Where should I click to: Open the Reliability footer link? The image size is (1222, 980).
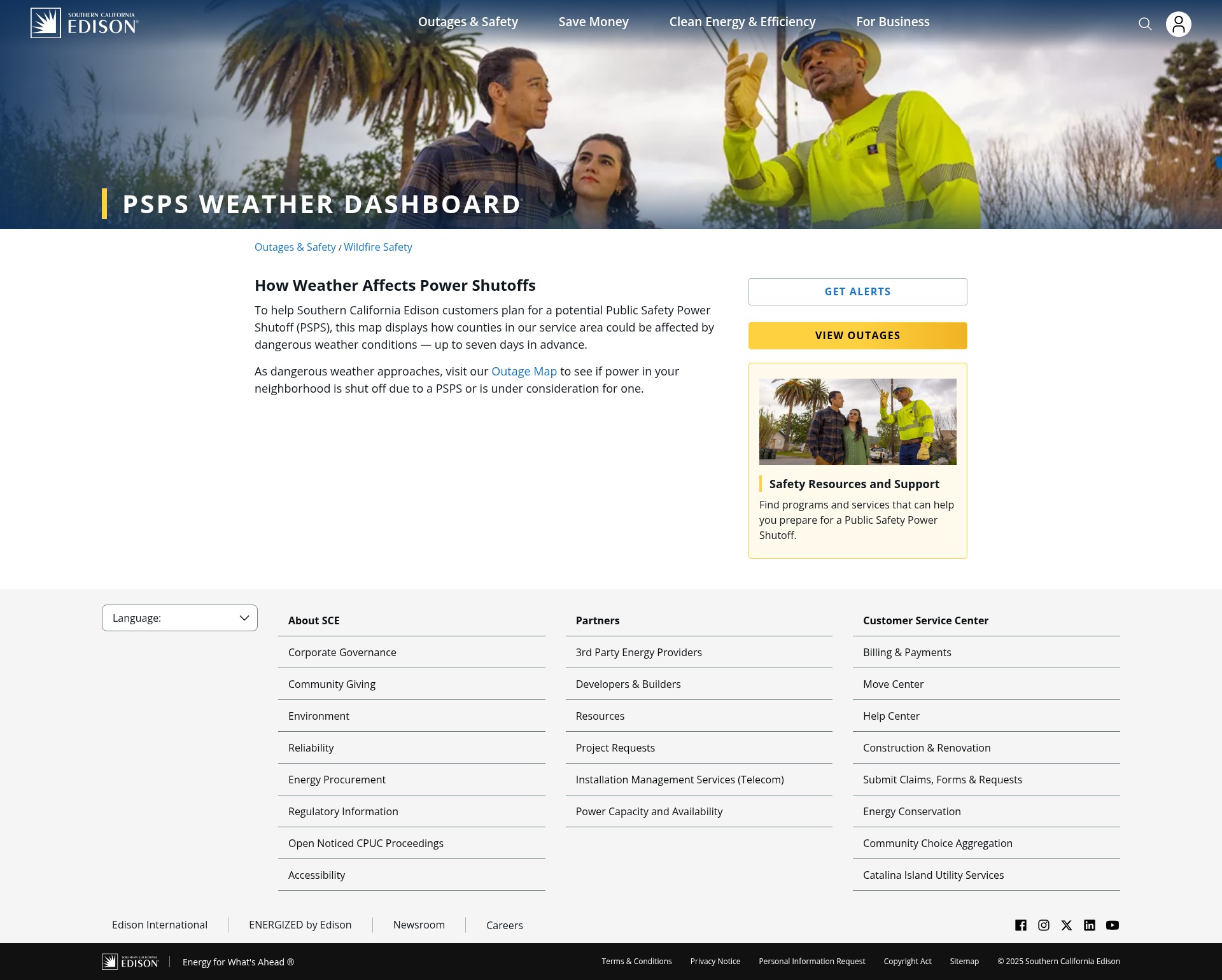pos(311,748)
